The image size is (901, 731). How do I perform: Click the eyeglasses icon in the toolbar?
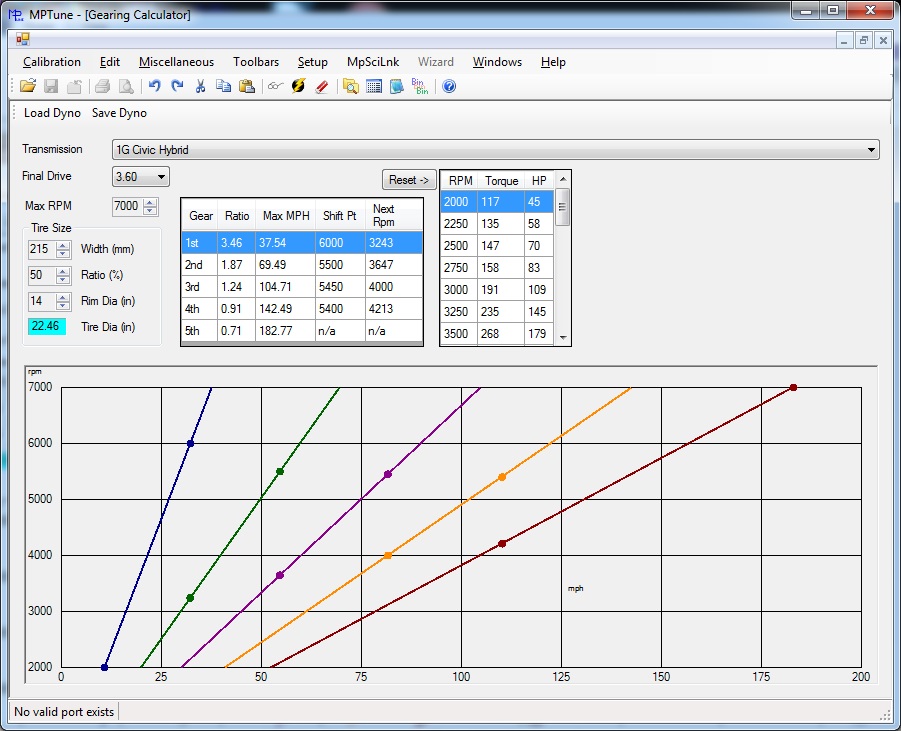click(275, 86)
